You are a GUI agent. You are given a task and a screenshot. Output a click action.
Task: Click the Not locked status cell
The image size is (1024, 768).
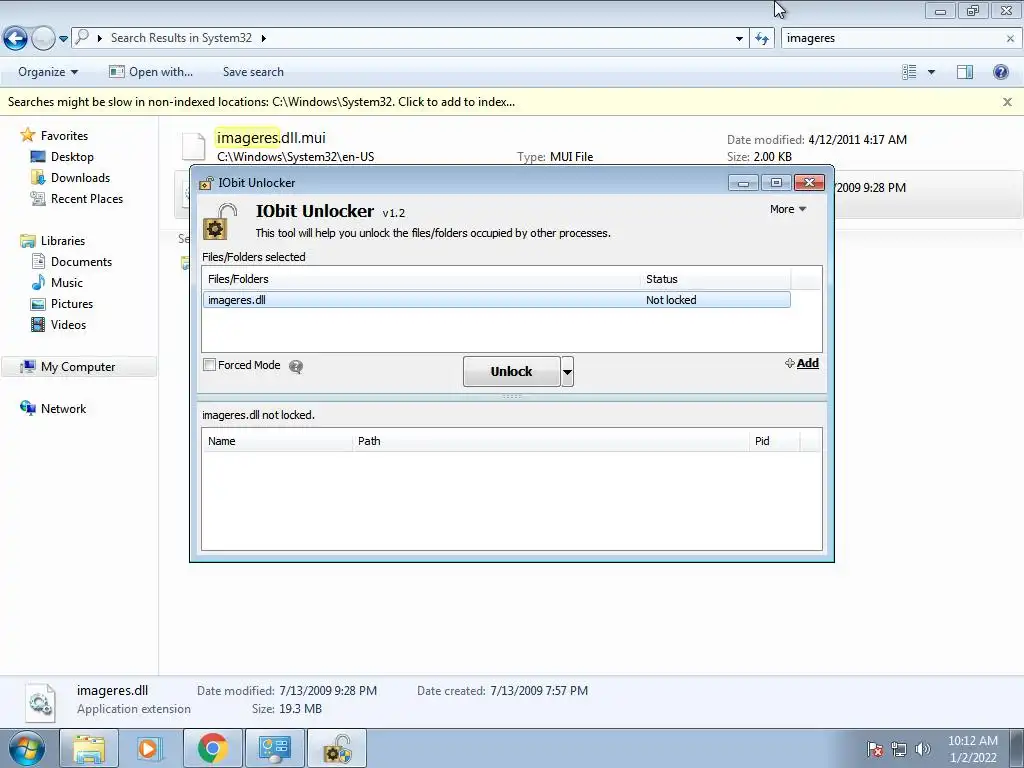[671, 300]
